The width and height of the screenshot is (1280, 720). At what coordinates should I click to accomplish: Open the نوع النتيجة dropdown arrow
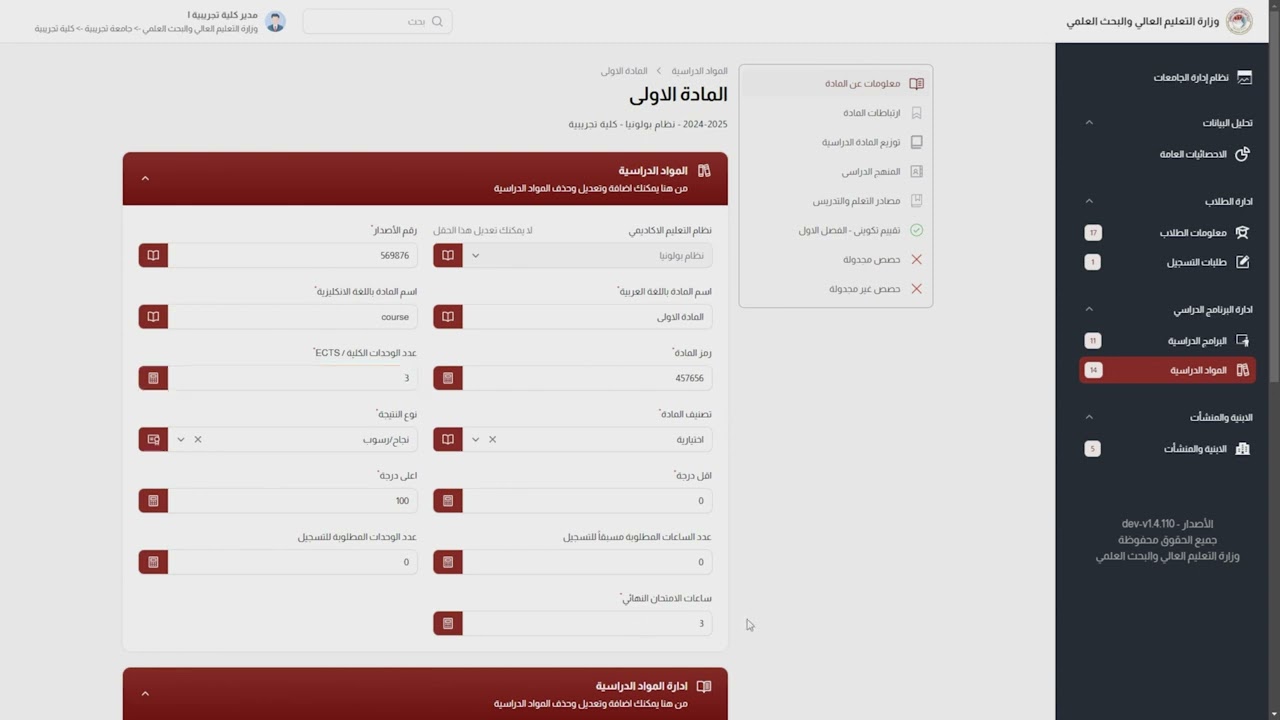click(x=180, y=439)
